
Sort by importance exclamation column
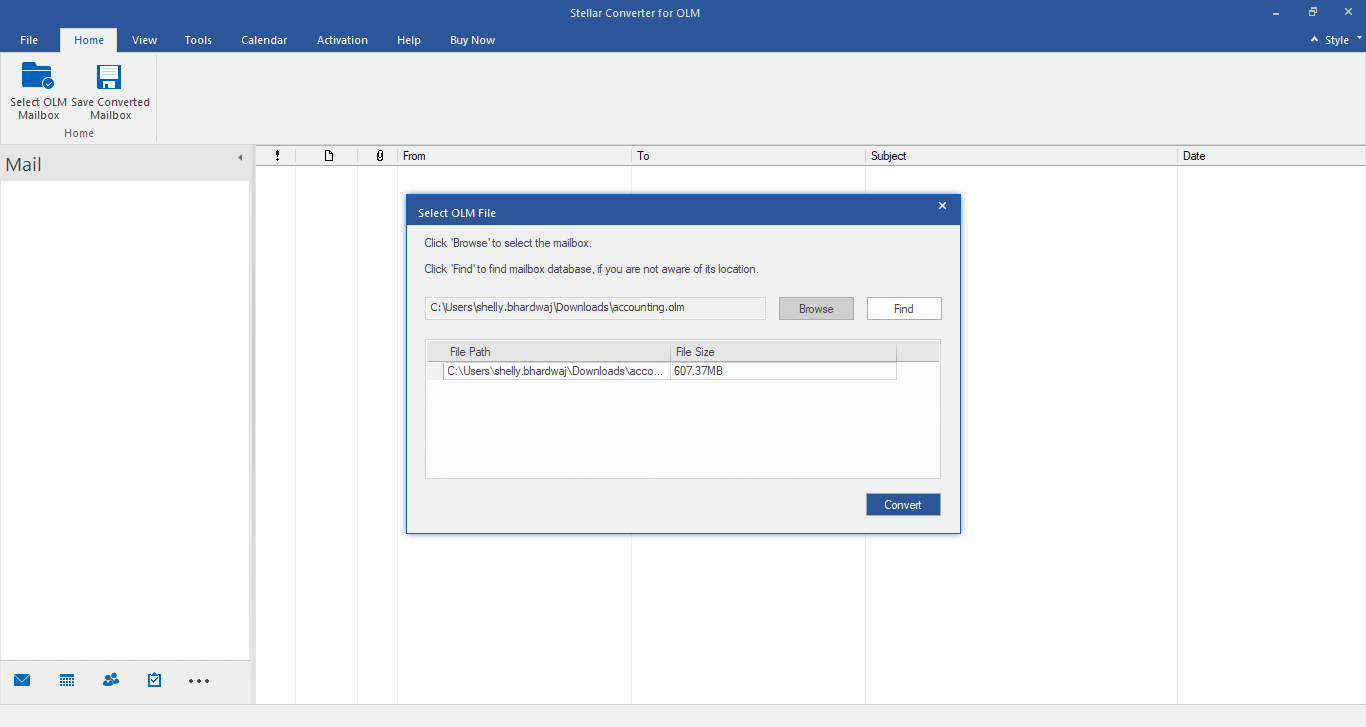[x=277, y=156]
